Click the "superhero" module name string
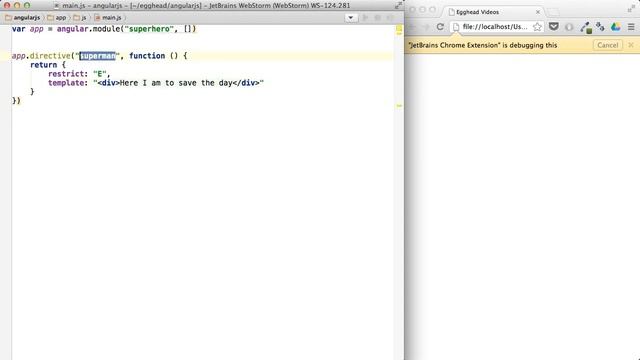The image size is (640, 360). click(x=149, y=29)
